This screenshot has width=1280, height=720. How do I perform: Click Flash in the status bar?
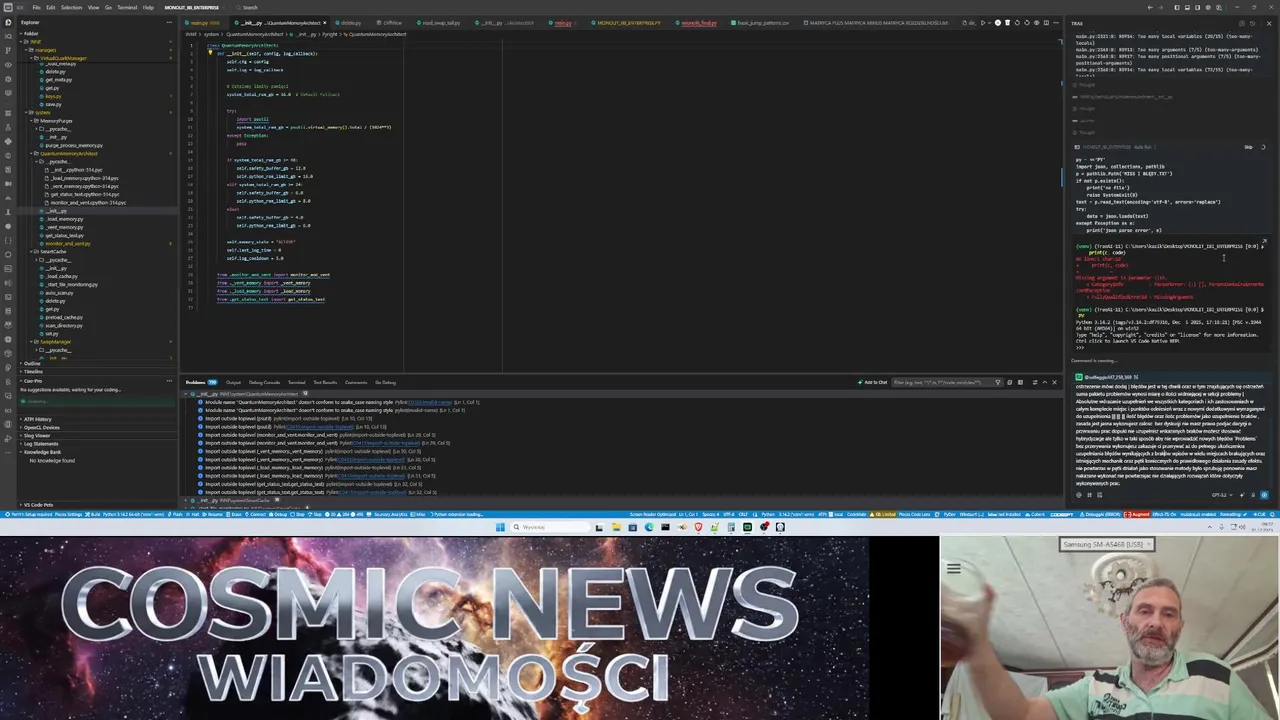click(x=176, y=514)
